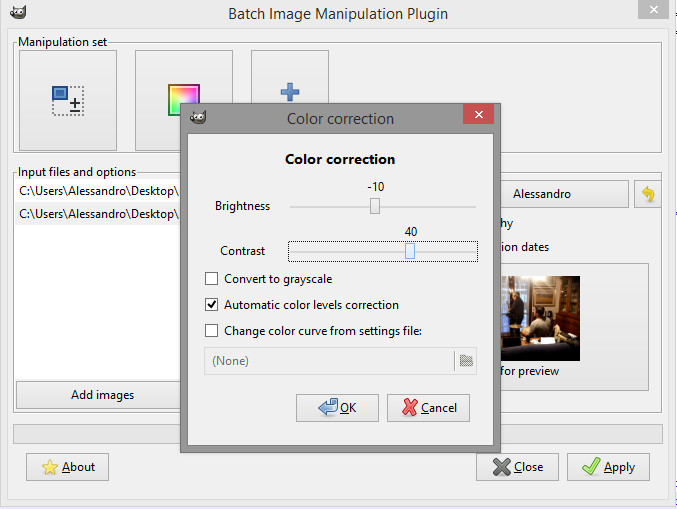
Task: Open the About dialog
Action: (67, 467)
